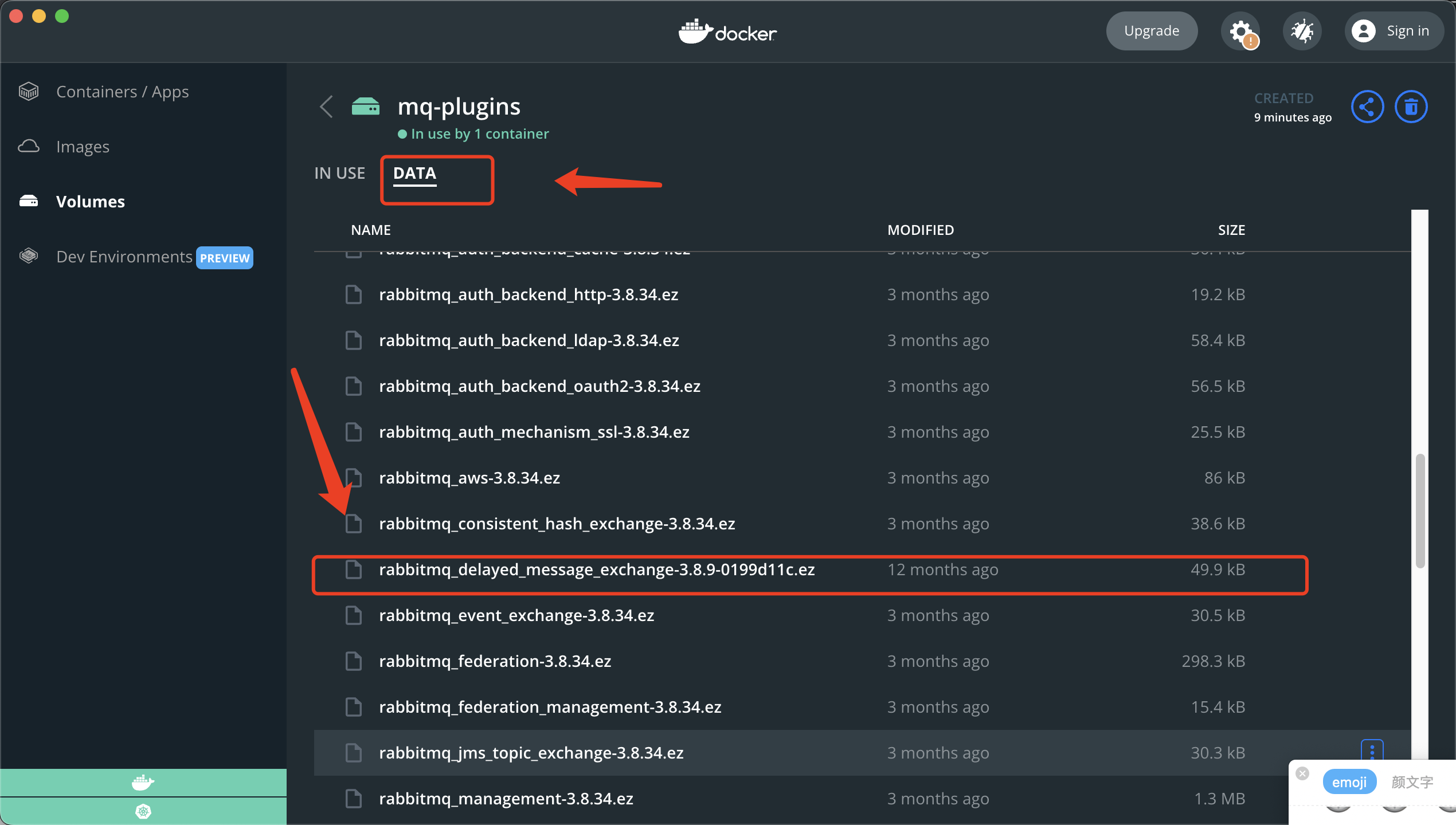This screenshot has width=1456, height=825.
Task: Select the rabbitmq_delayed_message_exchange-3.8.9 file row
Action: tap(597, 569)
